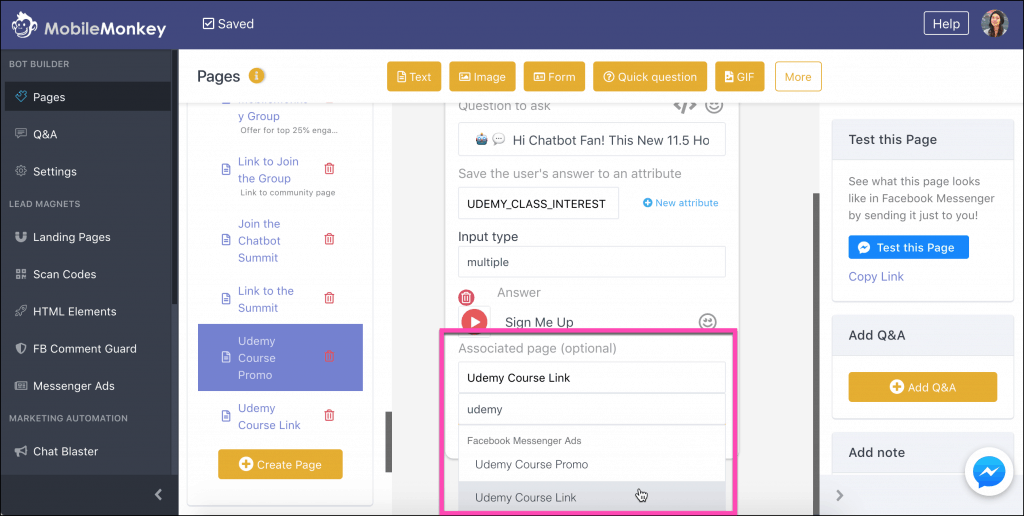Toggle the Saved checkbox indicator

click(208, 24)
